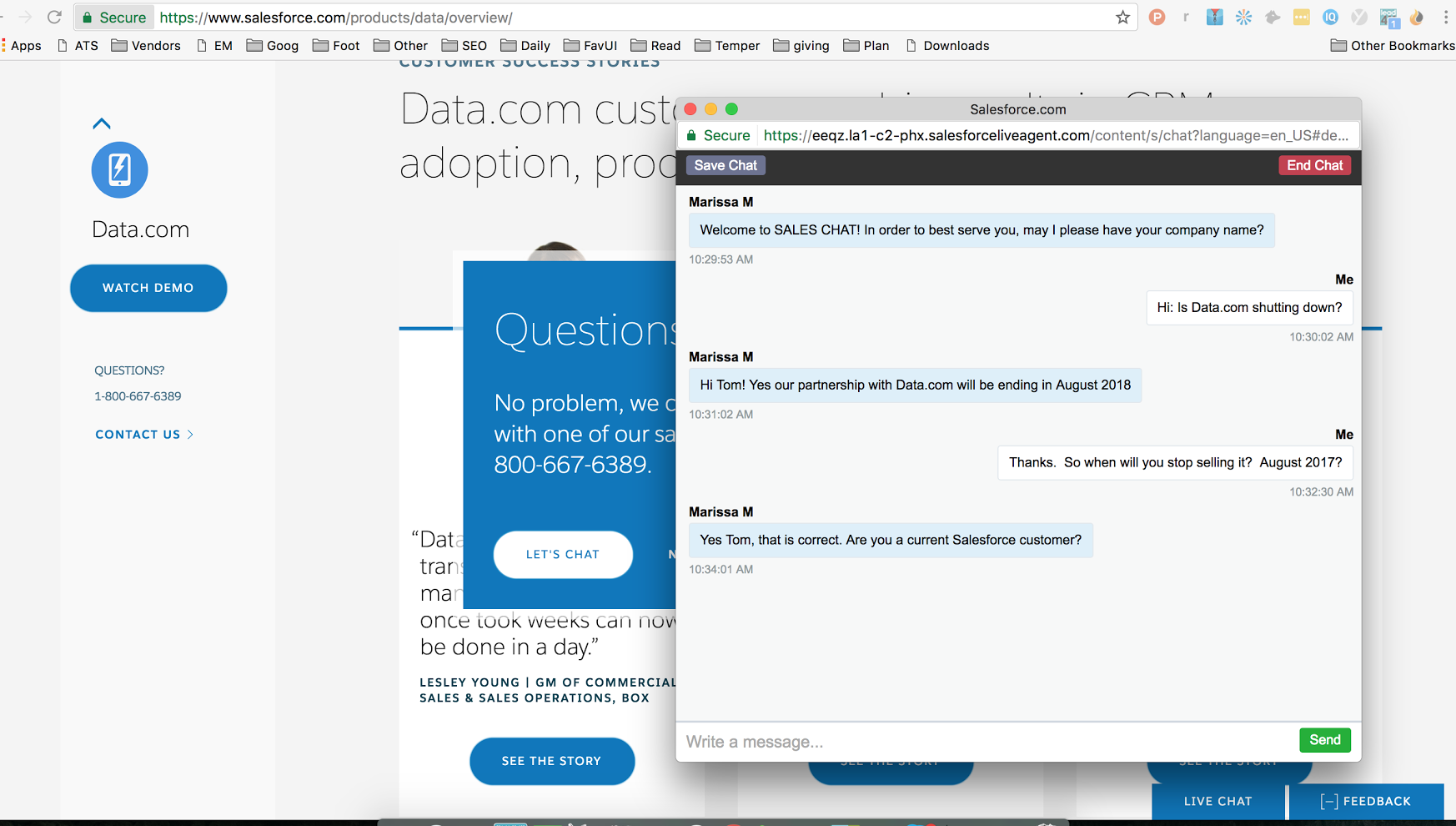Open the FavUI bookmarks folder
Screen dimensions: 1456x826
pos(590,46)
